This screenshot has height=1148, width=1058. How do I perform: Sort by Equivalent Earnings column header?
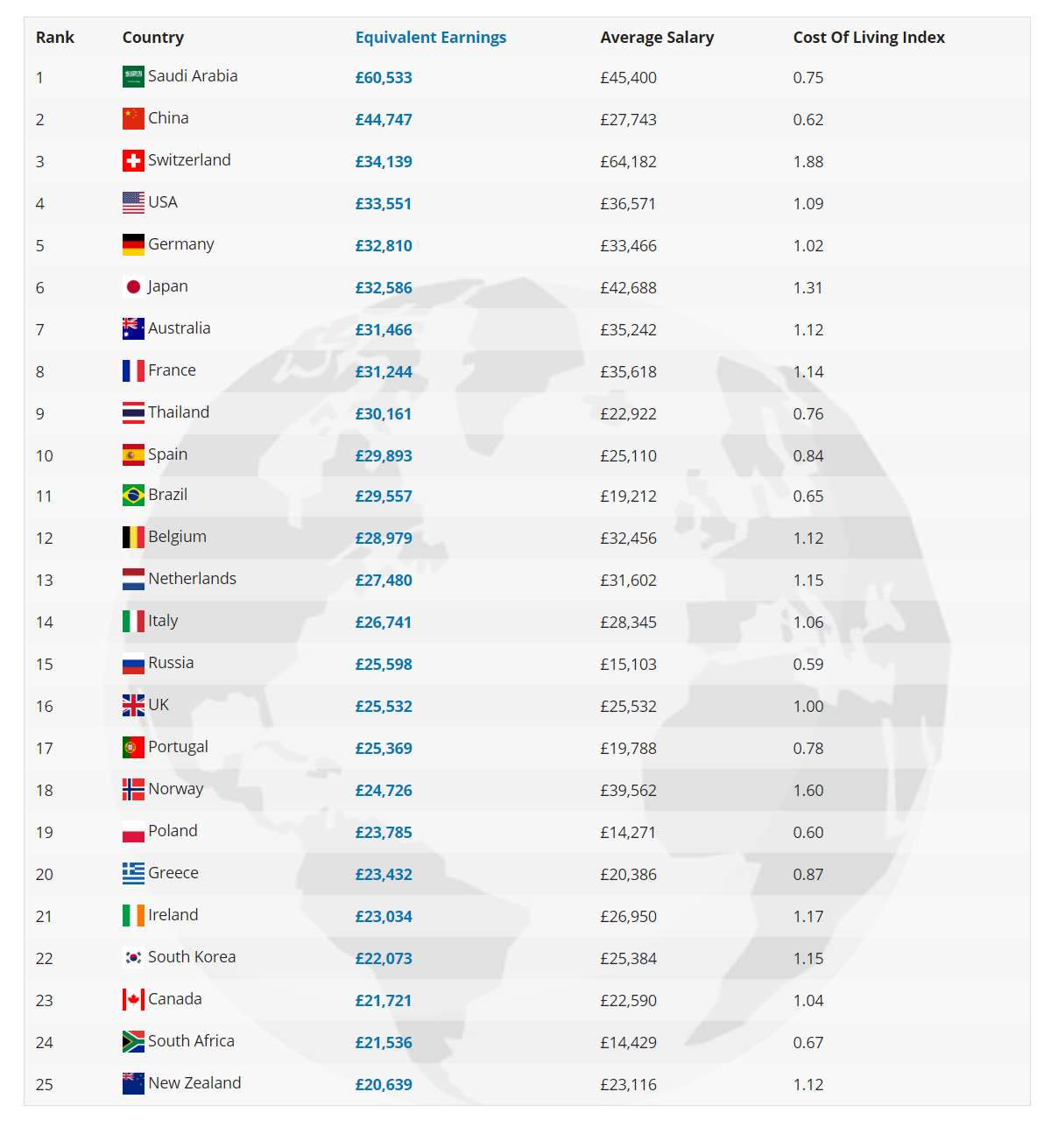[431, 38]
